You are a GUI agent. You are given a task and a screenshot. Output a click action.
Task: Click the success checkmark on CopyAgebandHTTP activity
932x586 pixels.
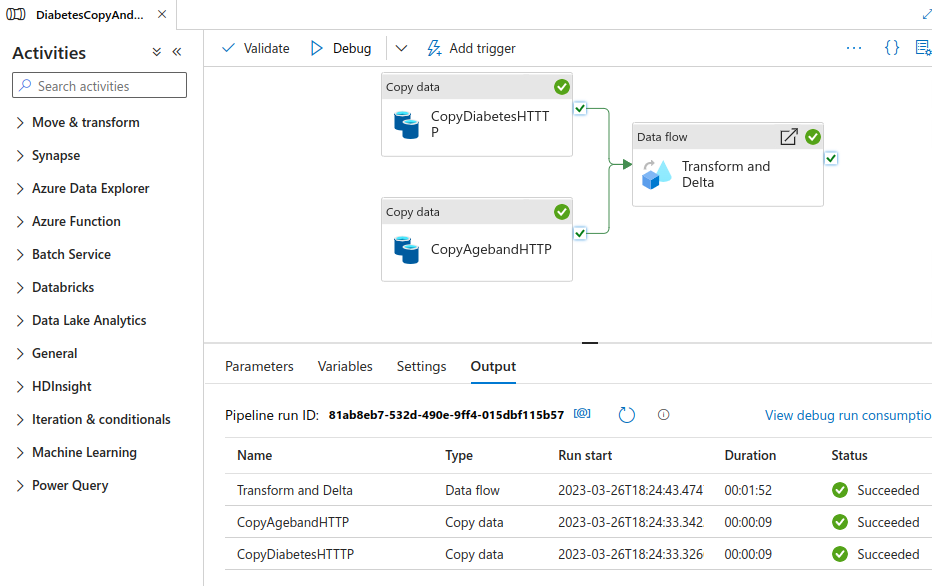pyautogui.click(x=562, y=212)
